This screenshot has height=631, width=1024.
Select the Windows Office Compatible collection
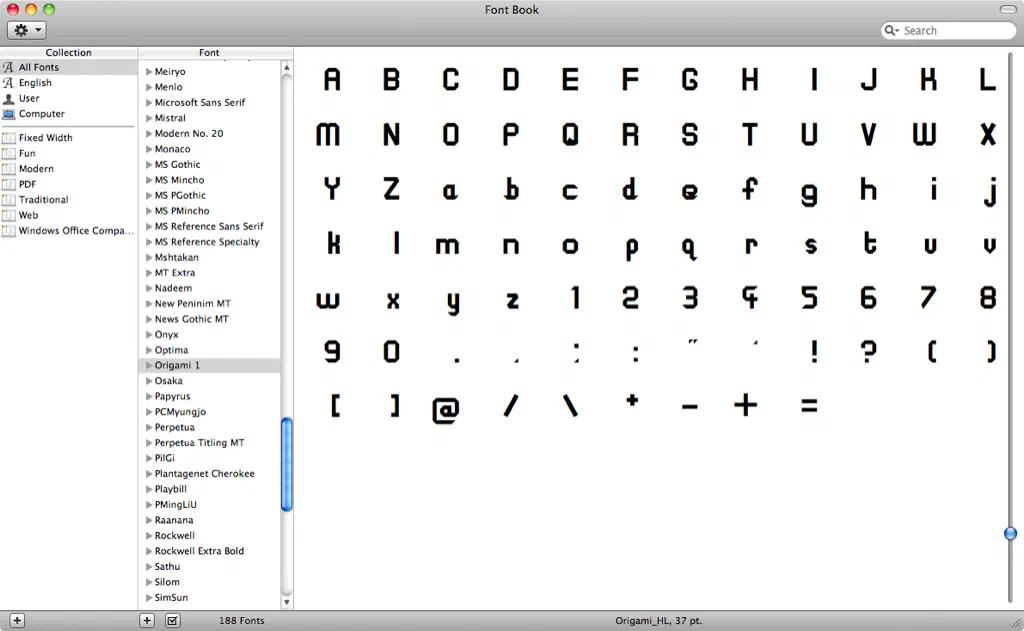click(x=75, y=231)
